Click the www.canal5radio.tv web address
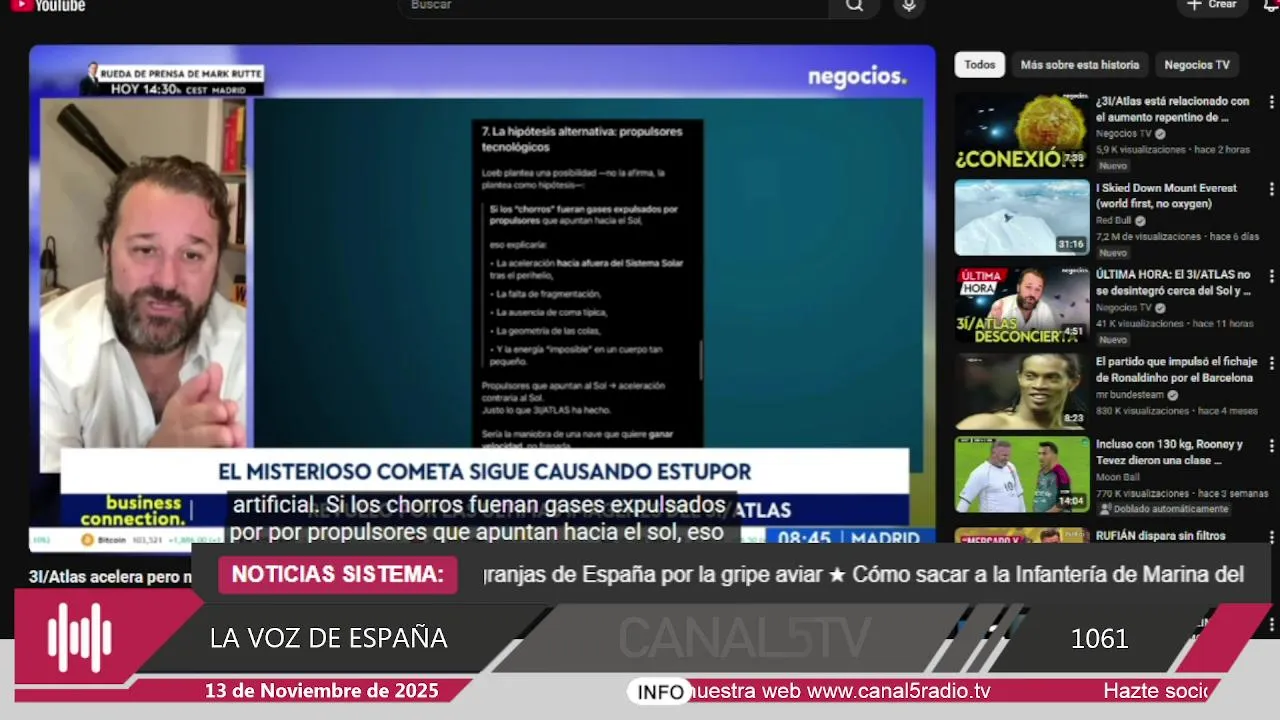1280x720 pixels. point(899,691)
